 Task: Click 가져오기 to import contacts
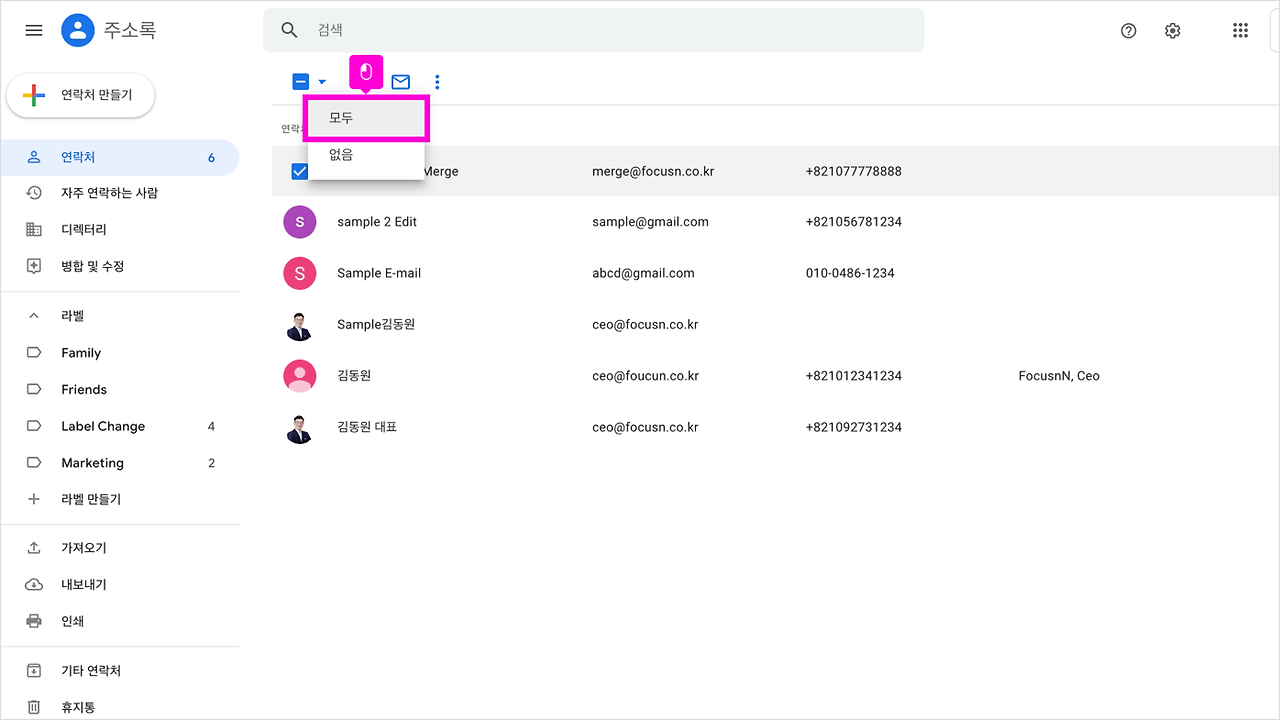[x=120, y=548]
